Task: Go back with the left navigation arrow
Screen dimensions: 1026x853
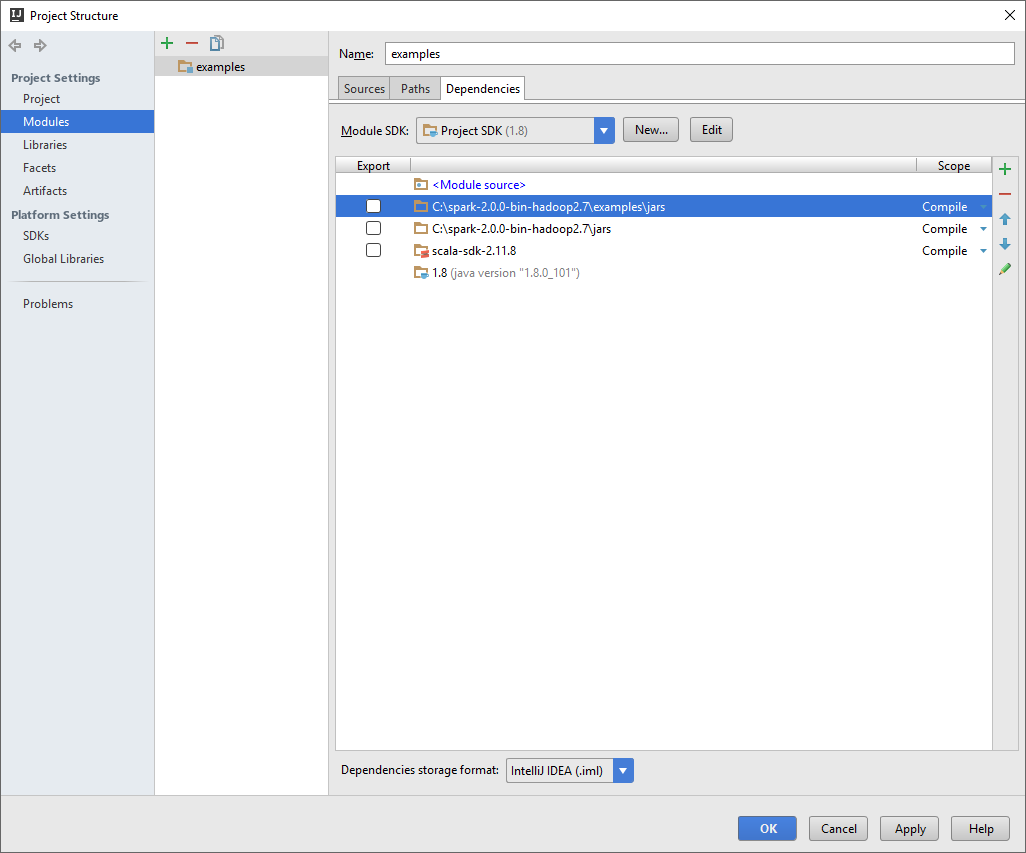Action: point(15,45)
